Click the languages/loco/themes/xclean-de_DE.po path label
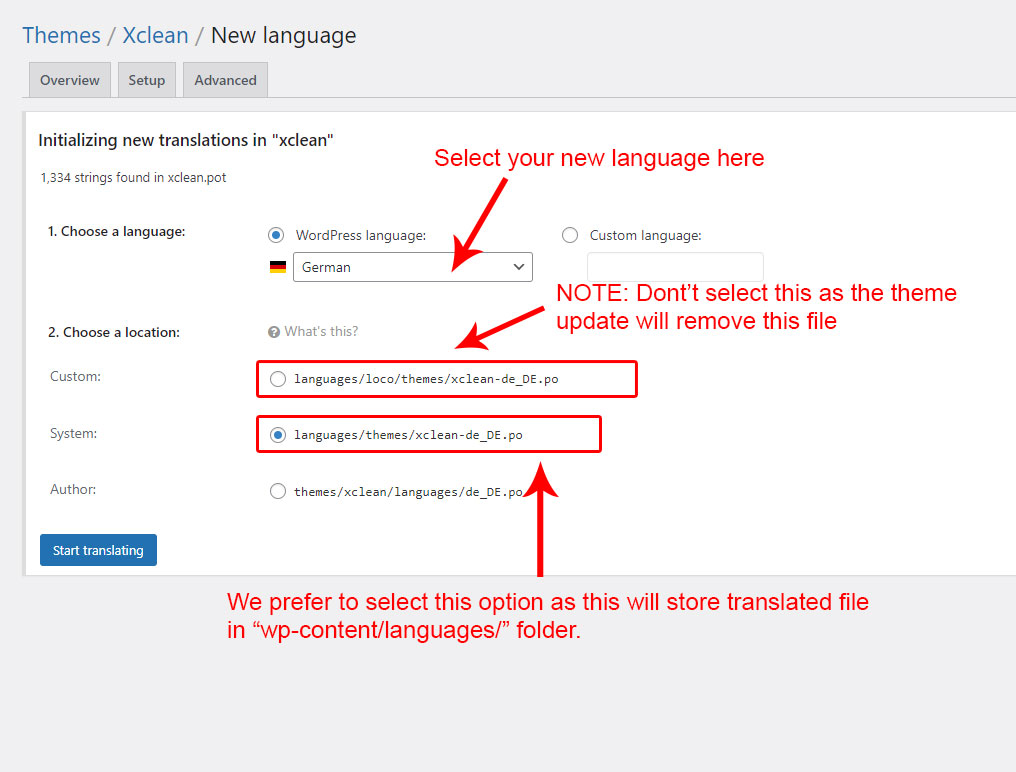 [x=433, y=379]
